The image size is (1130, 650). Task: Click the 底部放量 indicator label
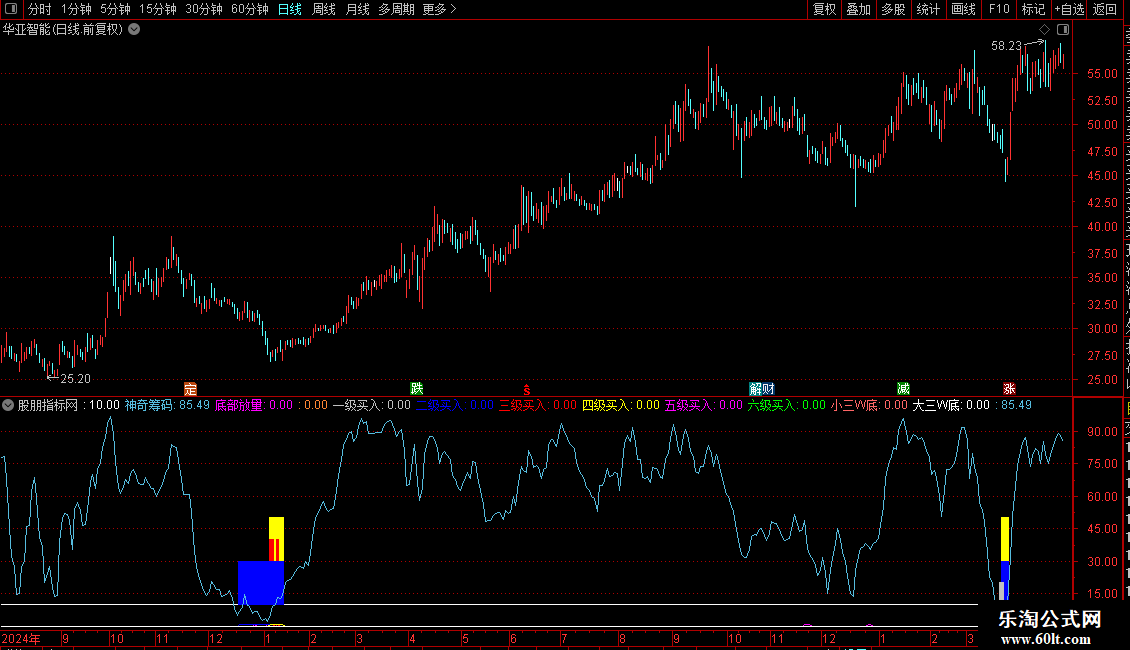[254, 405]
